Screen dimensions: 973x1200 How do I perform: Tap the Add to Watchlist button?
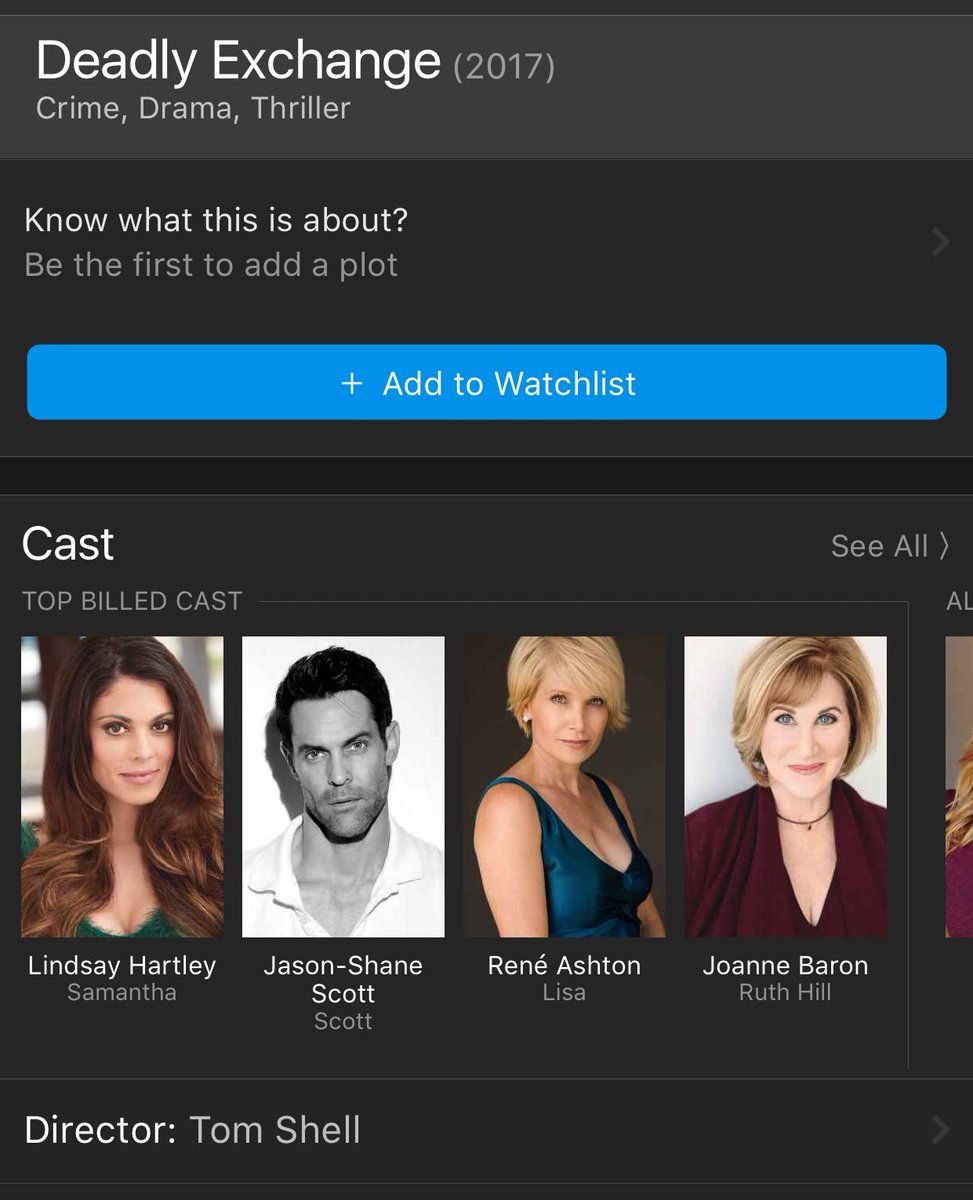[x=486, y=382]
